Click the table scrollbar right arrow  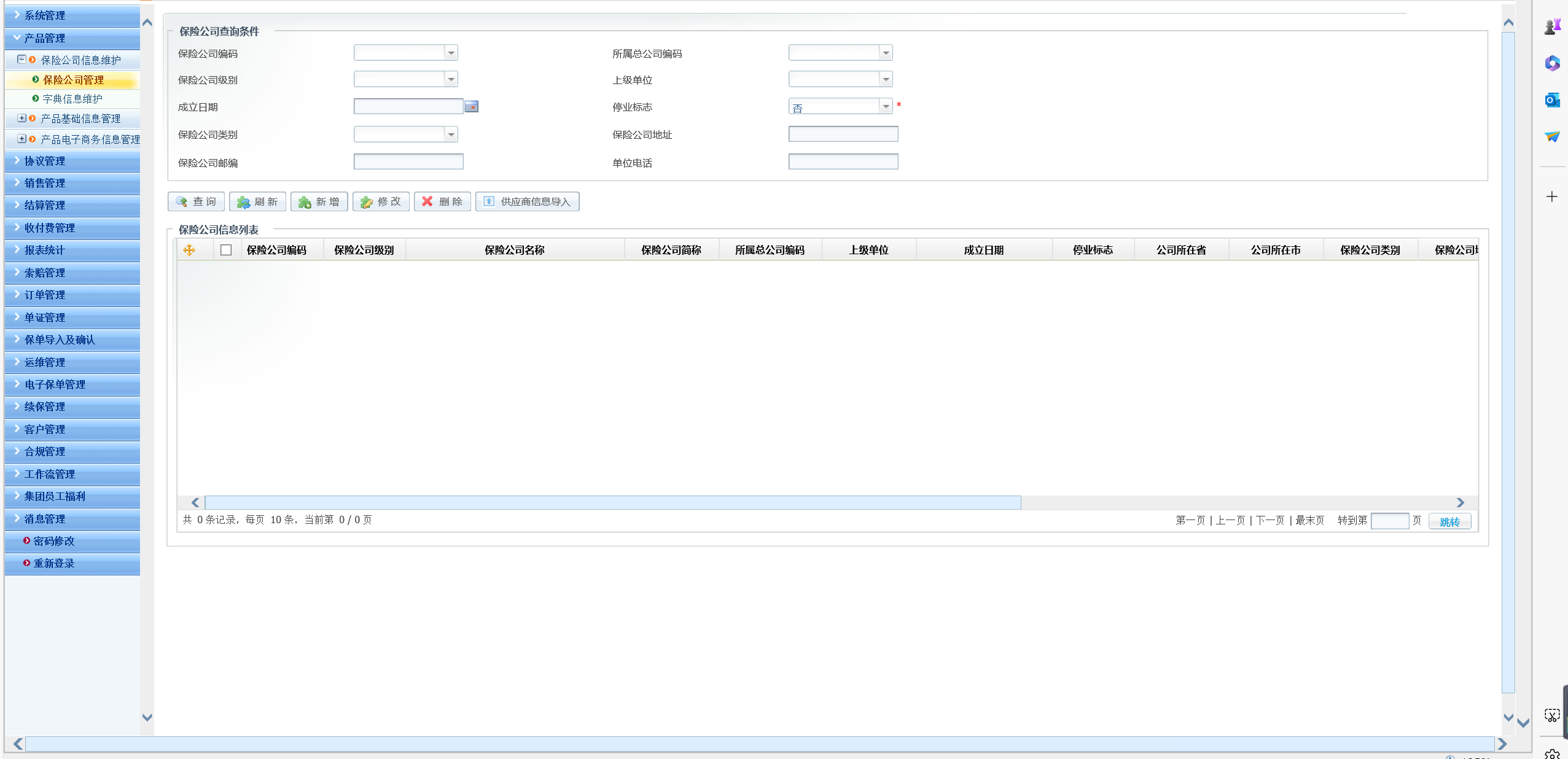point(1461,502)
